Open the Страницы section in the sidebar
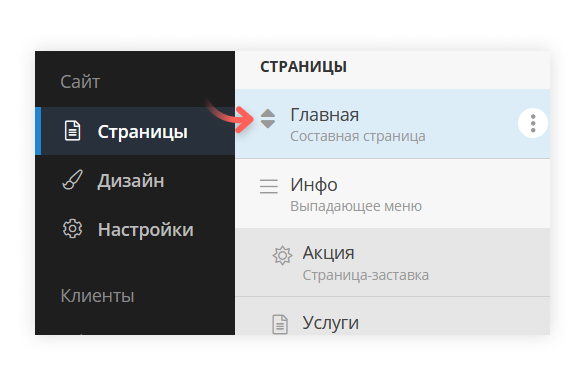 point(135,131)
